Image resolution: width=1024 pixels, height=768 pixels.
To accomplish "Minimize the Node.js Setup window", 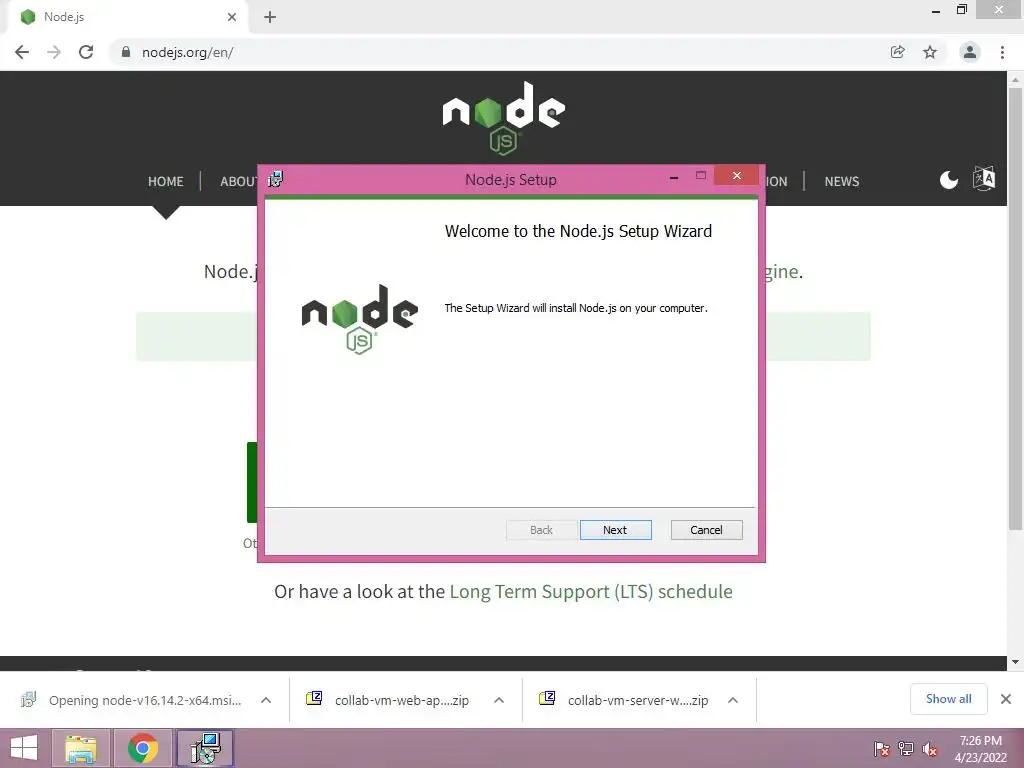I will [673, 177].
